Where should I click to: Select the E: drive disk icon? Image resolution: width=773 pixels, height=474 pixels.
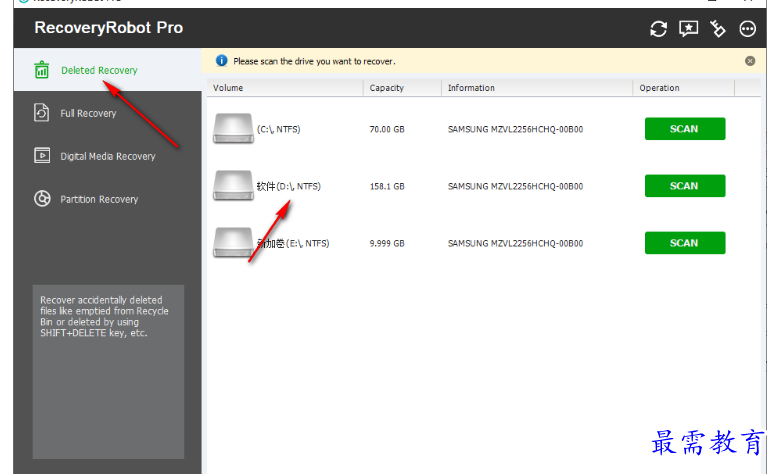(233, 243)
